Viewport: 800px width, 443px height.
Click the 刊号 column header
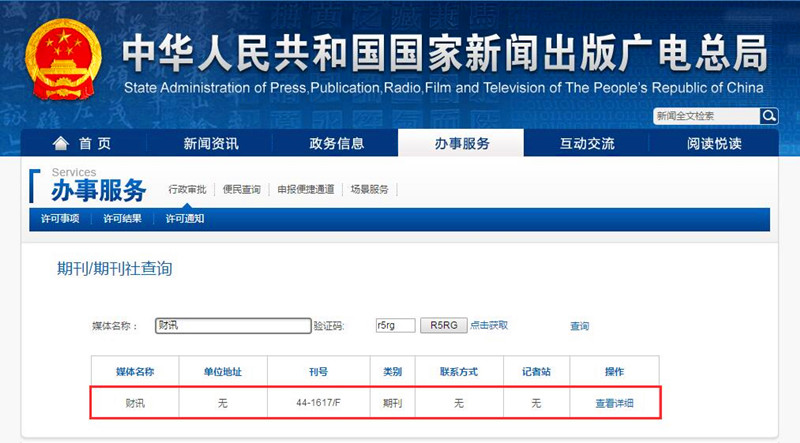pyautogui.click(x=318, y=372)
